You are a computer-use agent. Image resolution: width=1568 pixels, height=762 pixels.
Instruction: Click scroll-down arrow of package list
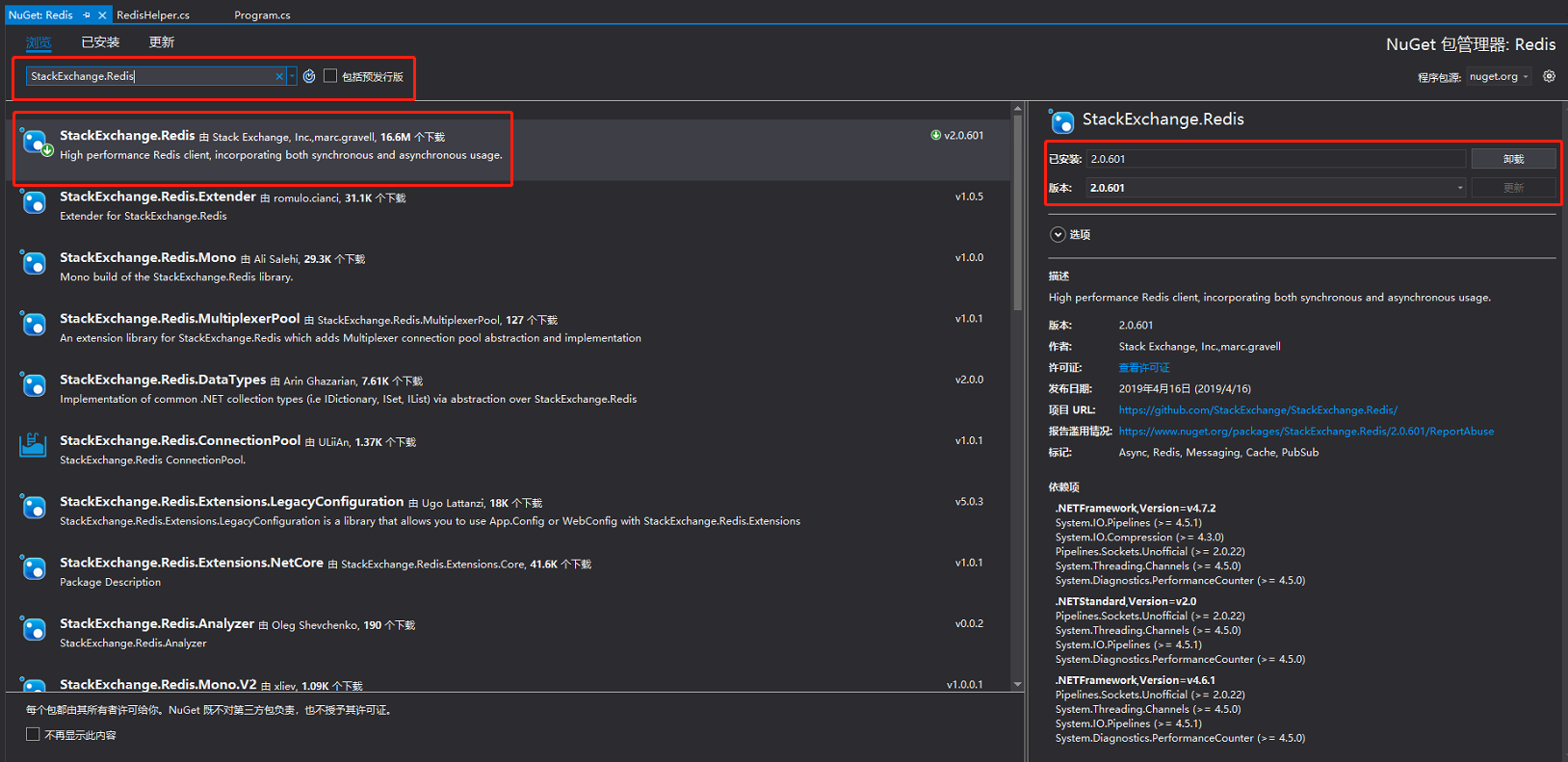click(1018, 684)
